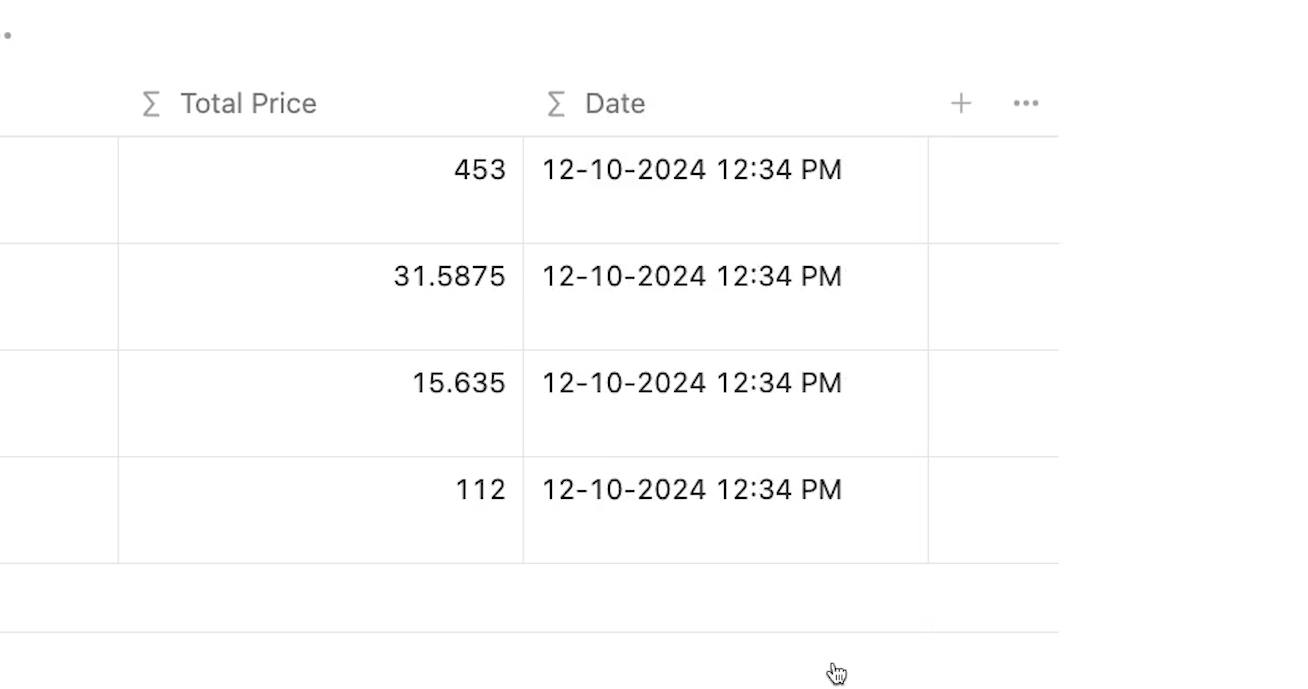Click the empty cell left of 453
Screen dimensions: 1308x689
coord(59,190)
